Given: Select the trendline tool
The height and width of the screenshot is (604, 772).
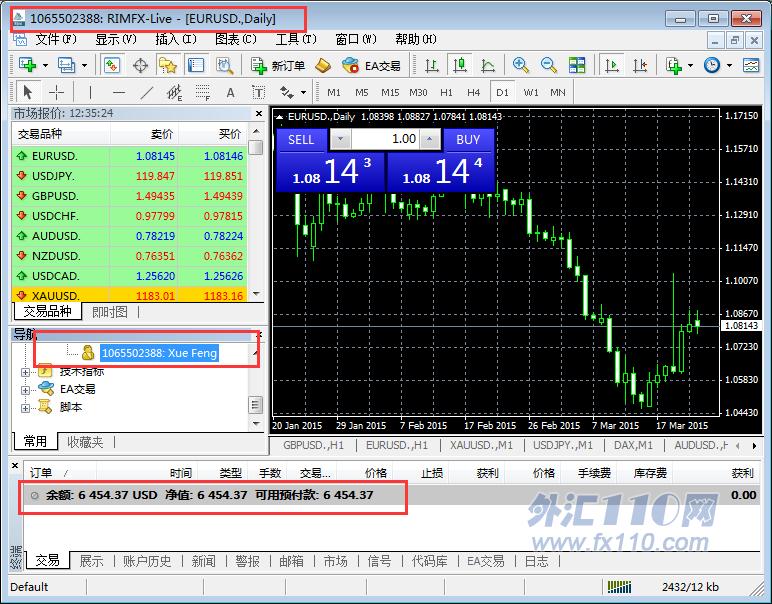Looking at the screenshot, I should [147, 92].
